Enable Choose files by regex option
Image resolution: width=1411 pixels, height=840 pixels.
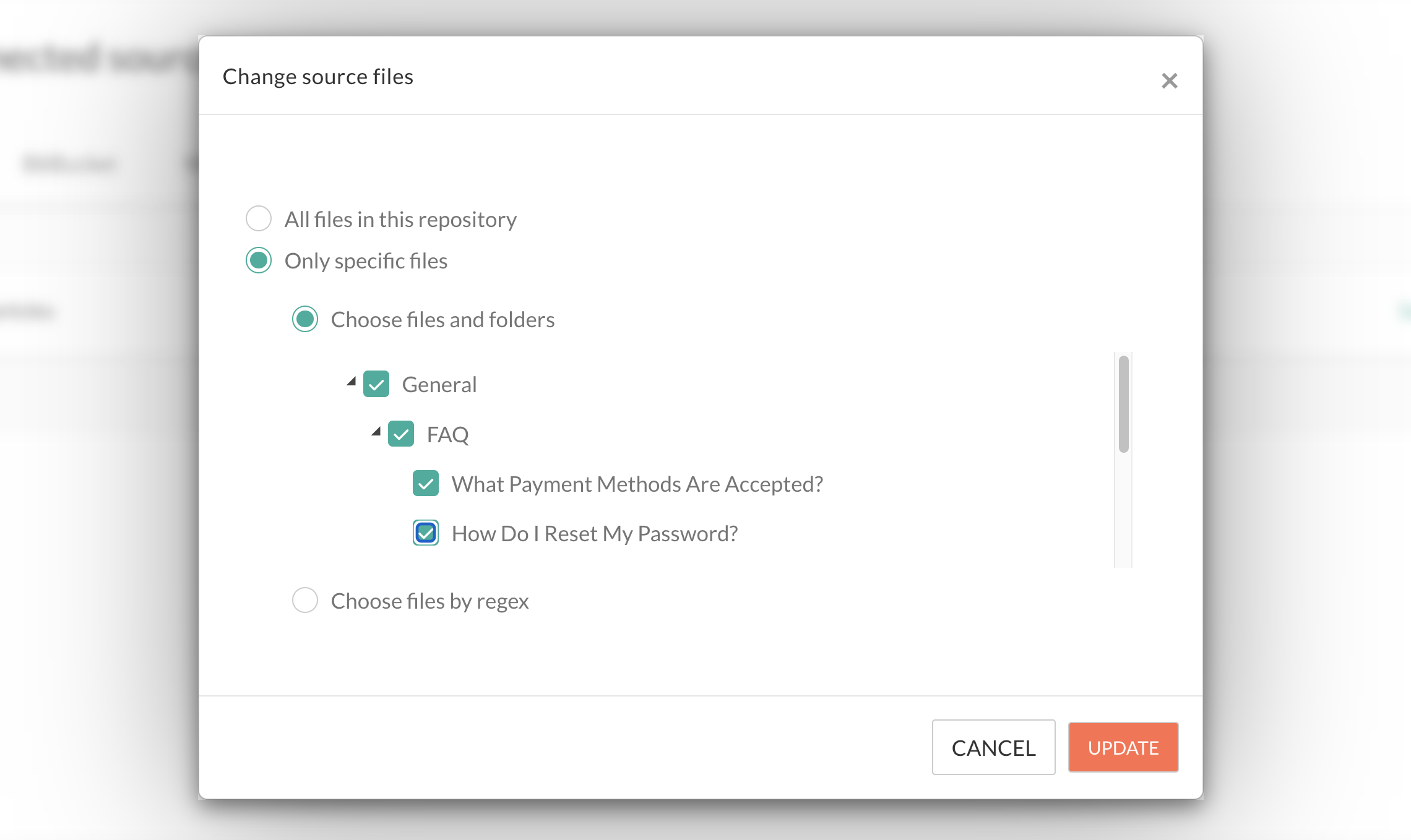(304, 600)
